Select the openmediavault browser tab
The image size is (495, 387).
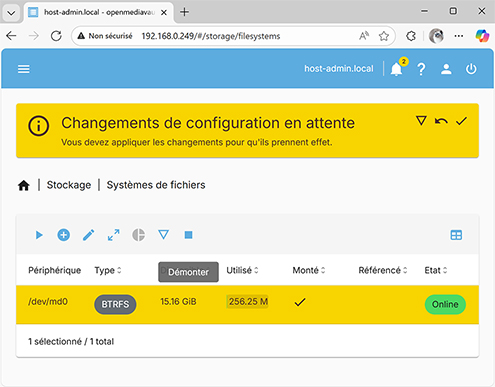(x=99, y=12)
